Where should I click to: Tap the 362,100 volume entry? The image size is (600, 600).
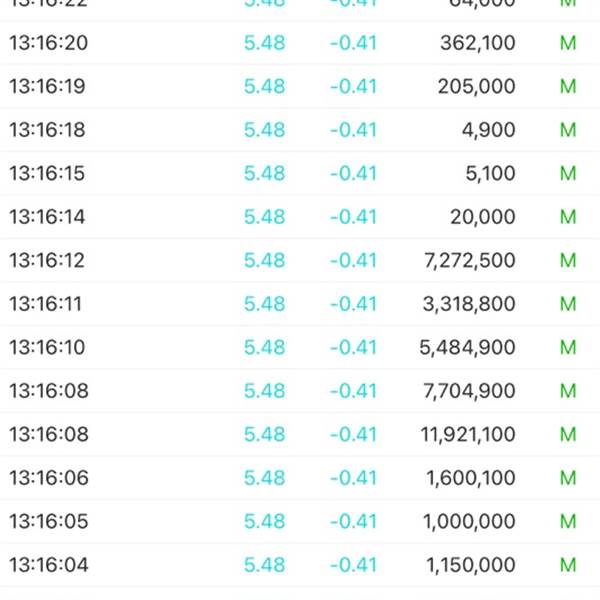pyautogui.click(x=478, y=42)
